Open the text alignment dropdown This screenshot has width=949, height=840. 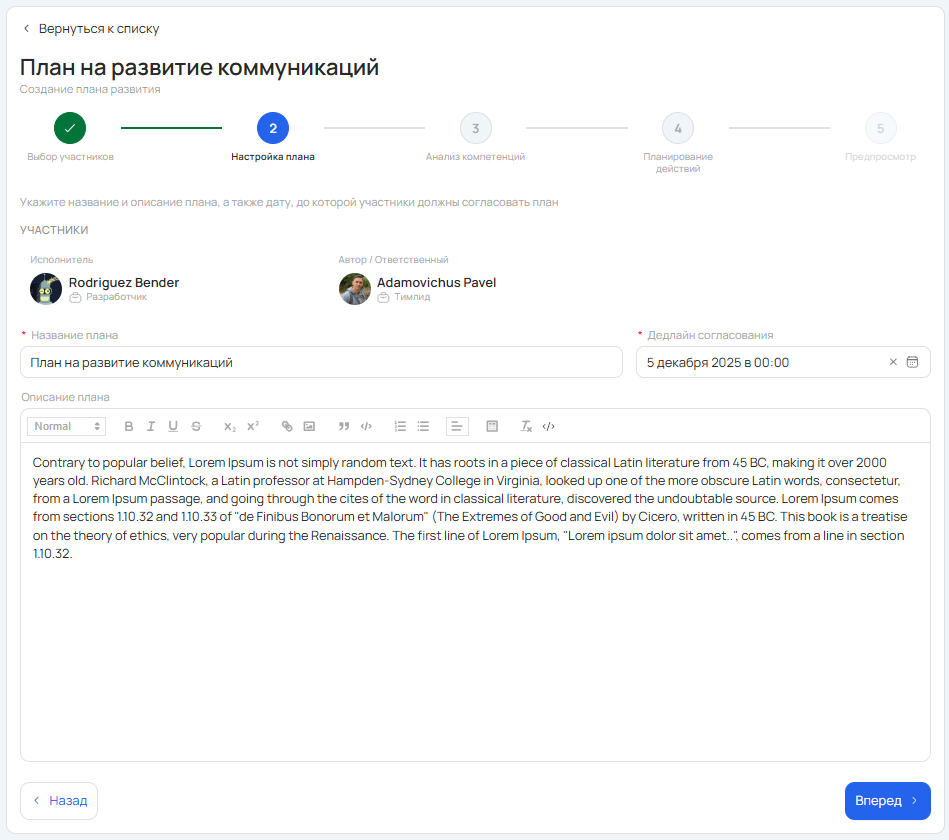(457, 426)
